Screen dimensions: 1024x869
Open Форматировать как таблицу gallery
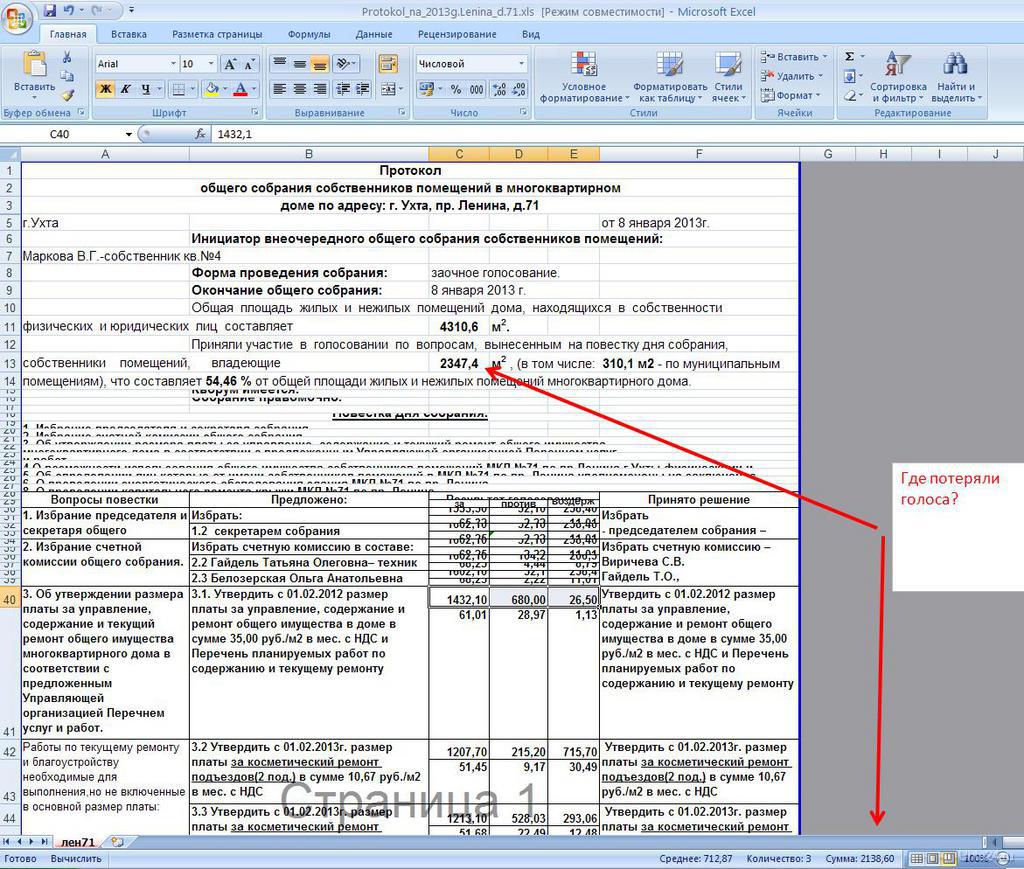tap(670, 77)
